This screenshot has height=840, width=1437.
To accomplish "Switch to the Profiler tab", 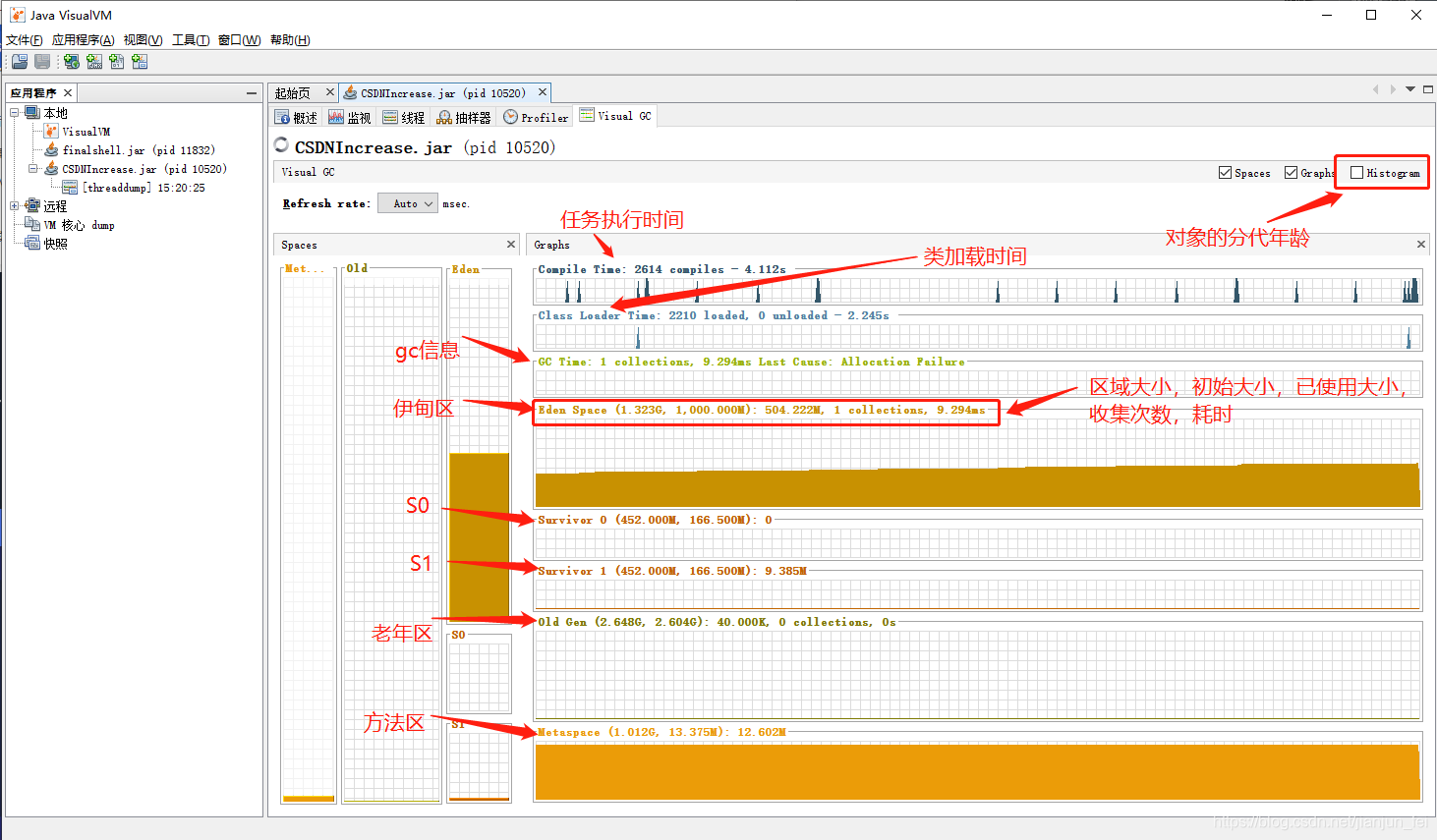I will point(537,117).
